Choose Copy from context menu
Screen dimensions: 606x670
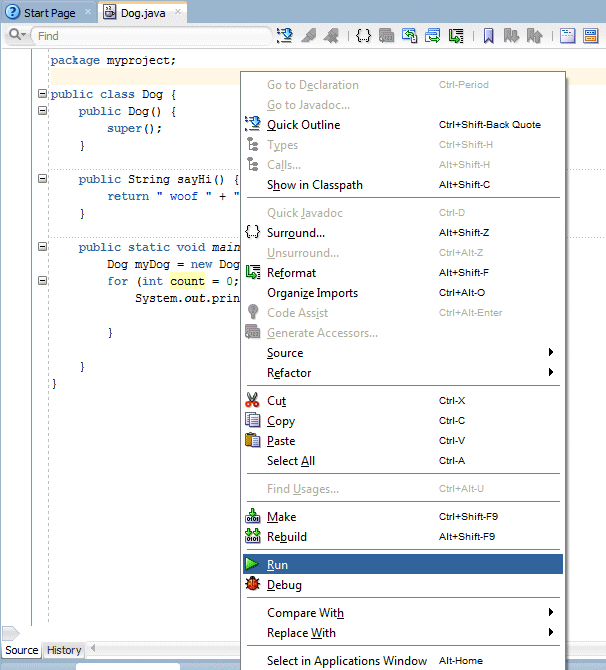coord(403,421)
